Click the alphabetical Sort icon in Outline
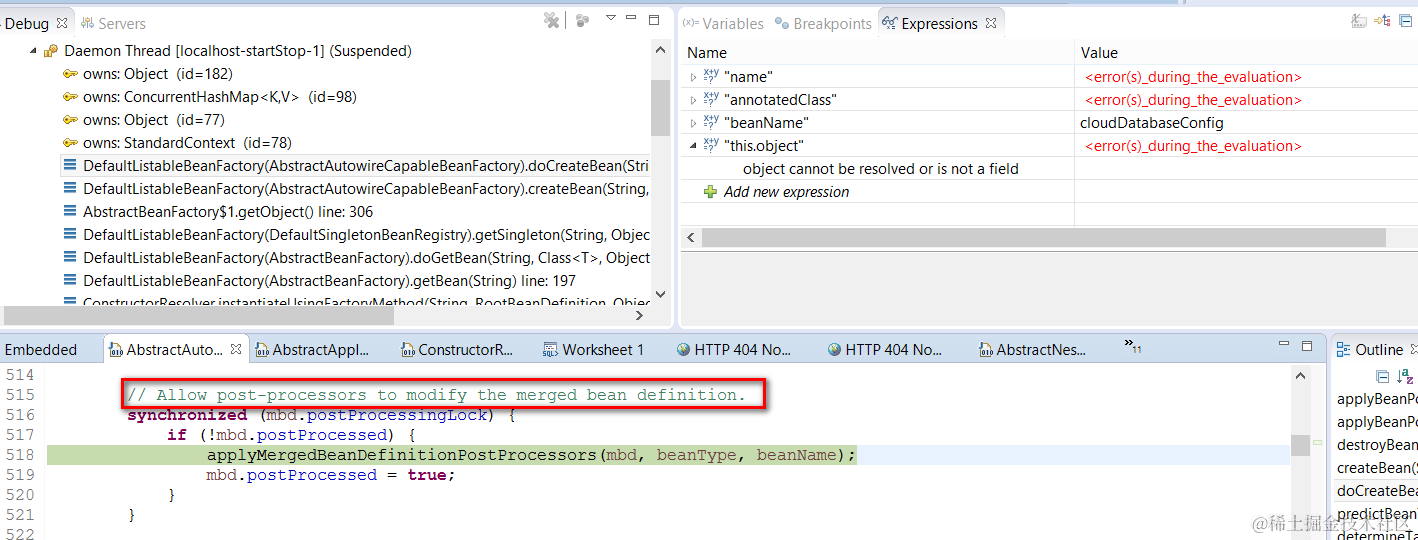Image resolution: width=1418 pixels, height=540 pixels. point(1405,376)
